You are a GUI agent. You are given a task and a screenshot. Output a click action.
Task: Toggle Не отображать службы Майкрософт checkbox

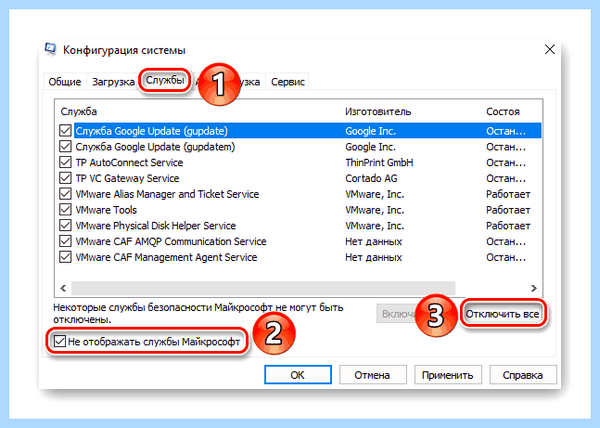pyautogui.click(x=60, y=341)
